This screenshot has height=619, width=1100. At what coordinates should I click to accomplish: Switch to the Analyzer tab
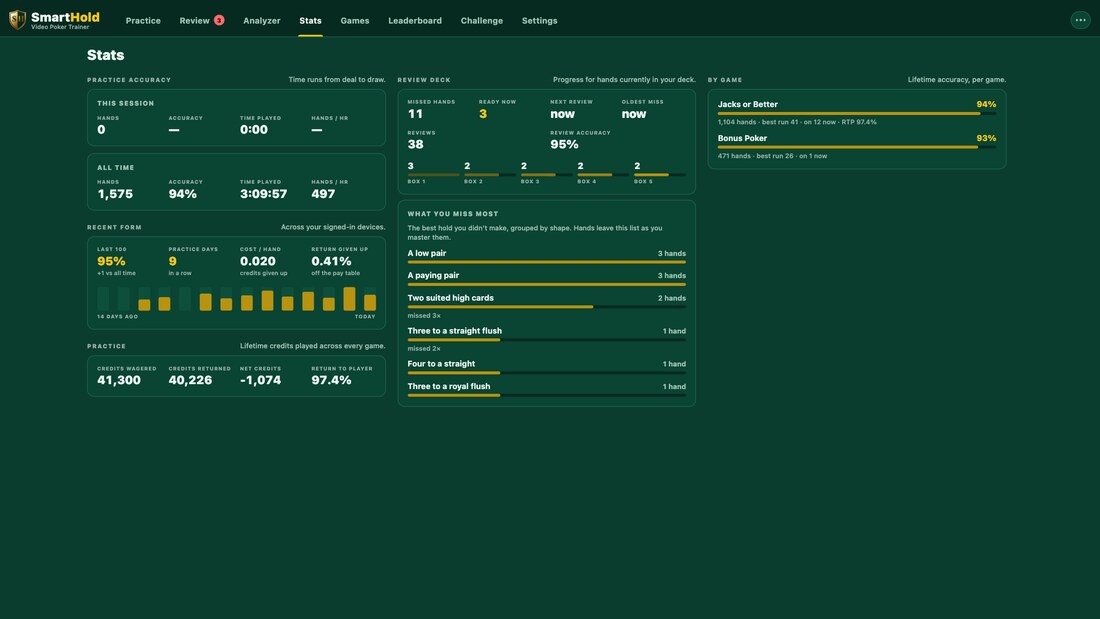262,21
